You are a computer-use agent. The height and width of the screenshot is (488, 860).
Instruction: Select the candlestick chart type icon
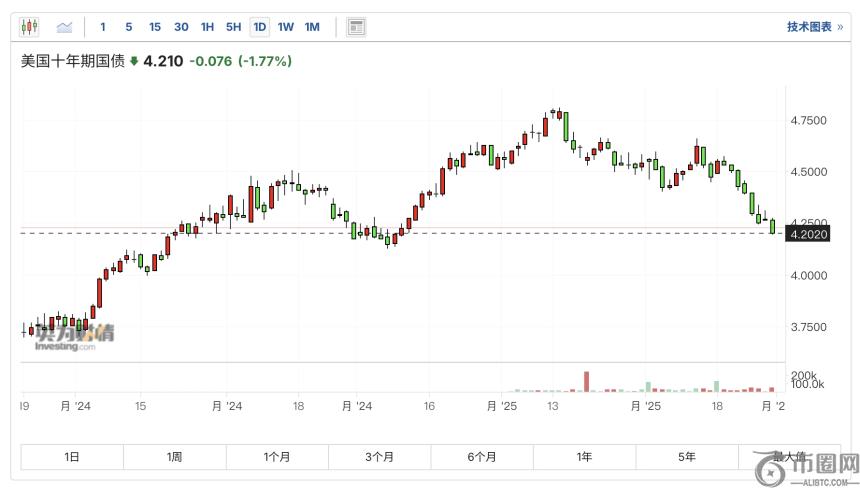click(30, 27)
